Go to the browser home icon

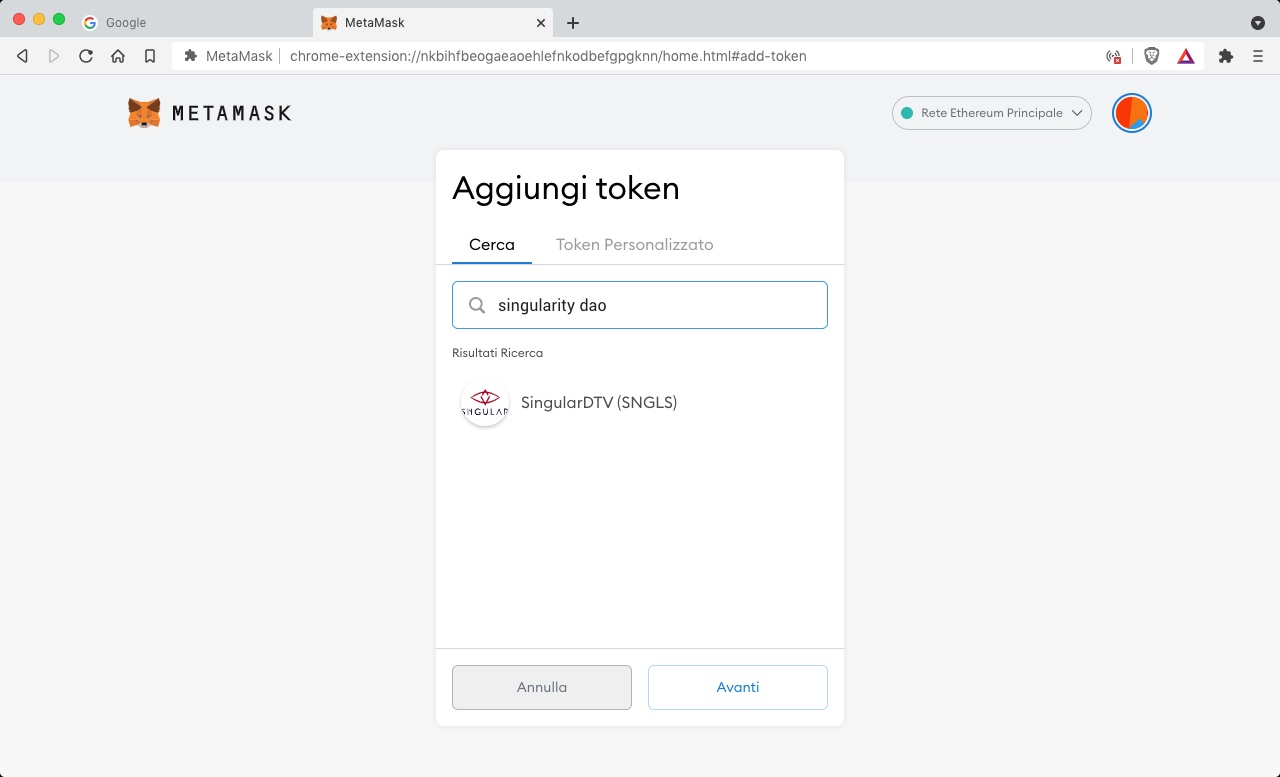(x=118, y=56)
